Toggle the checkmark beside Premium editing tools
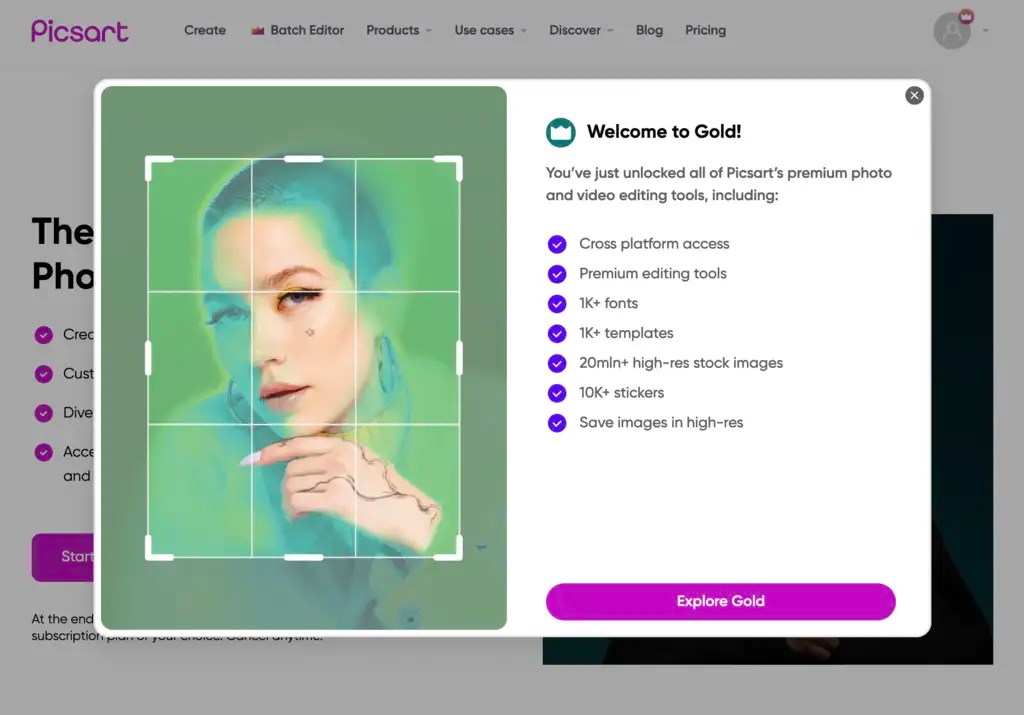The height and width of the screenshot is (715, 1024). 557,273
